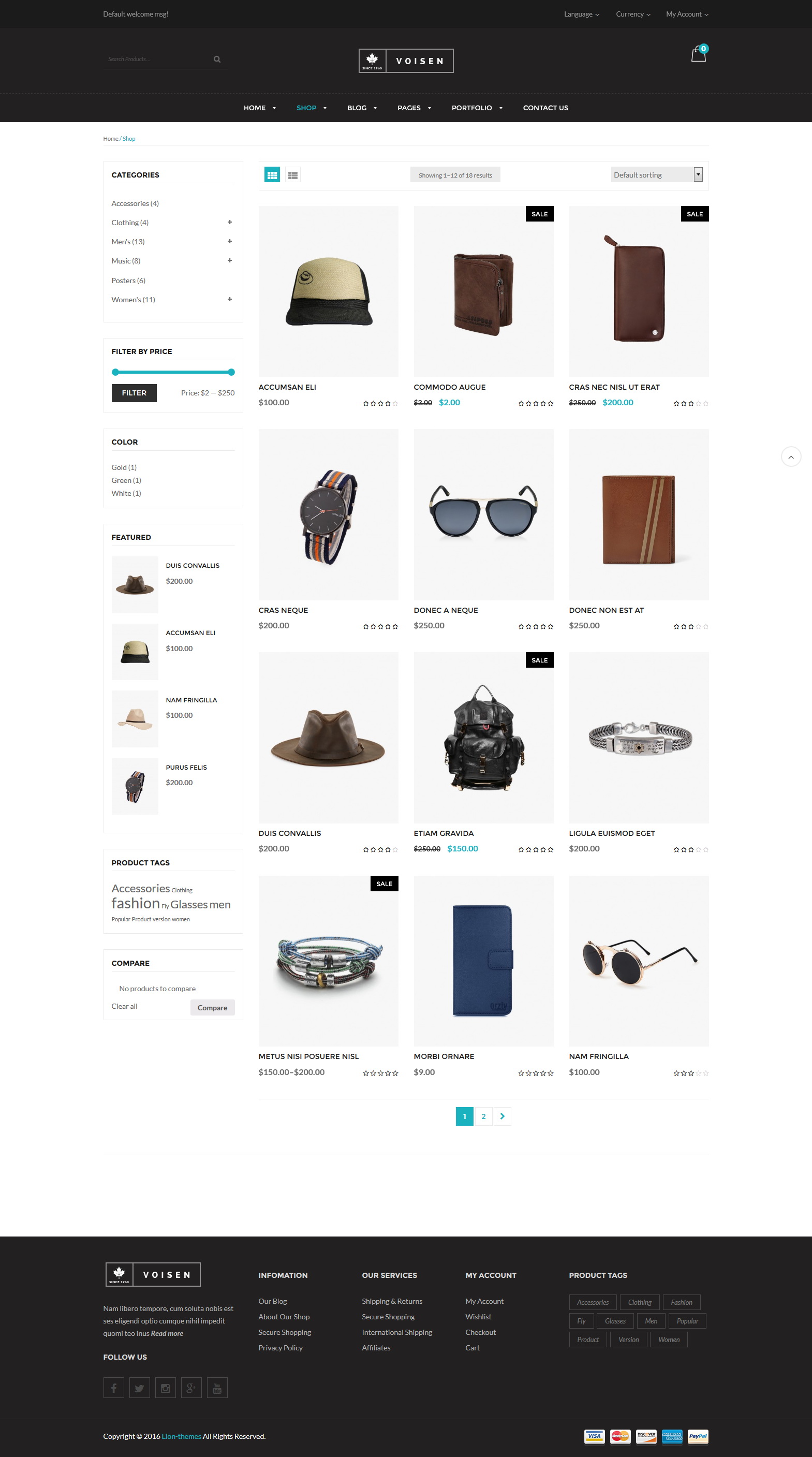Open the Twitter social icon
Image resolution: width=812 pixels, height=1457 pixels.
tap(140, 1388)
